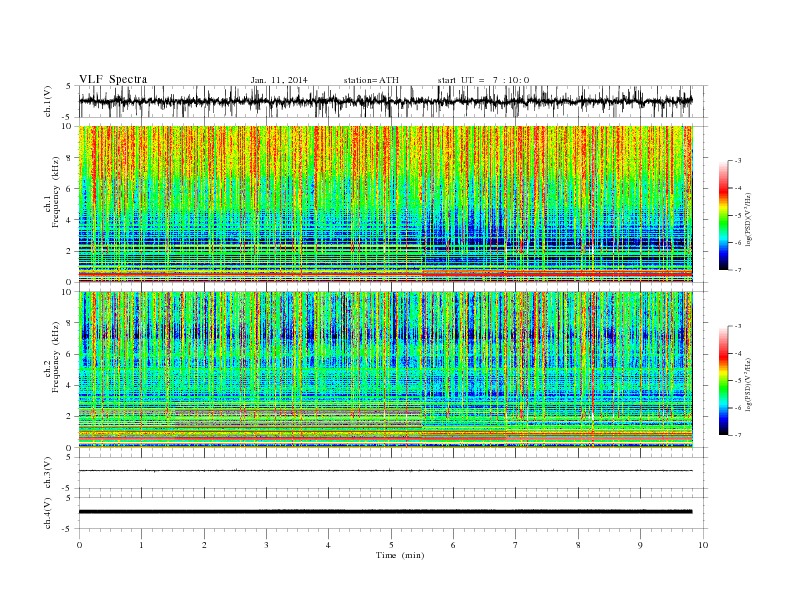Click the time axis tick label '0'
The image size is (792, 612).
(x=79, y=545)
